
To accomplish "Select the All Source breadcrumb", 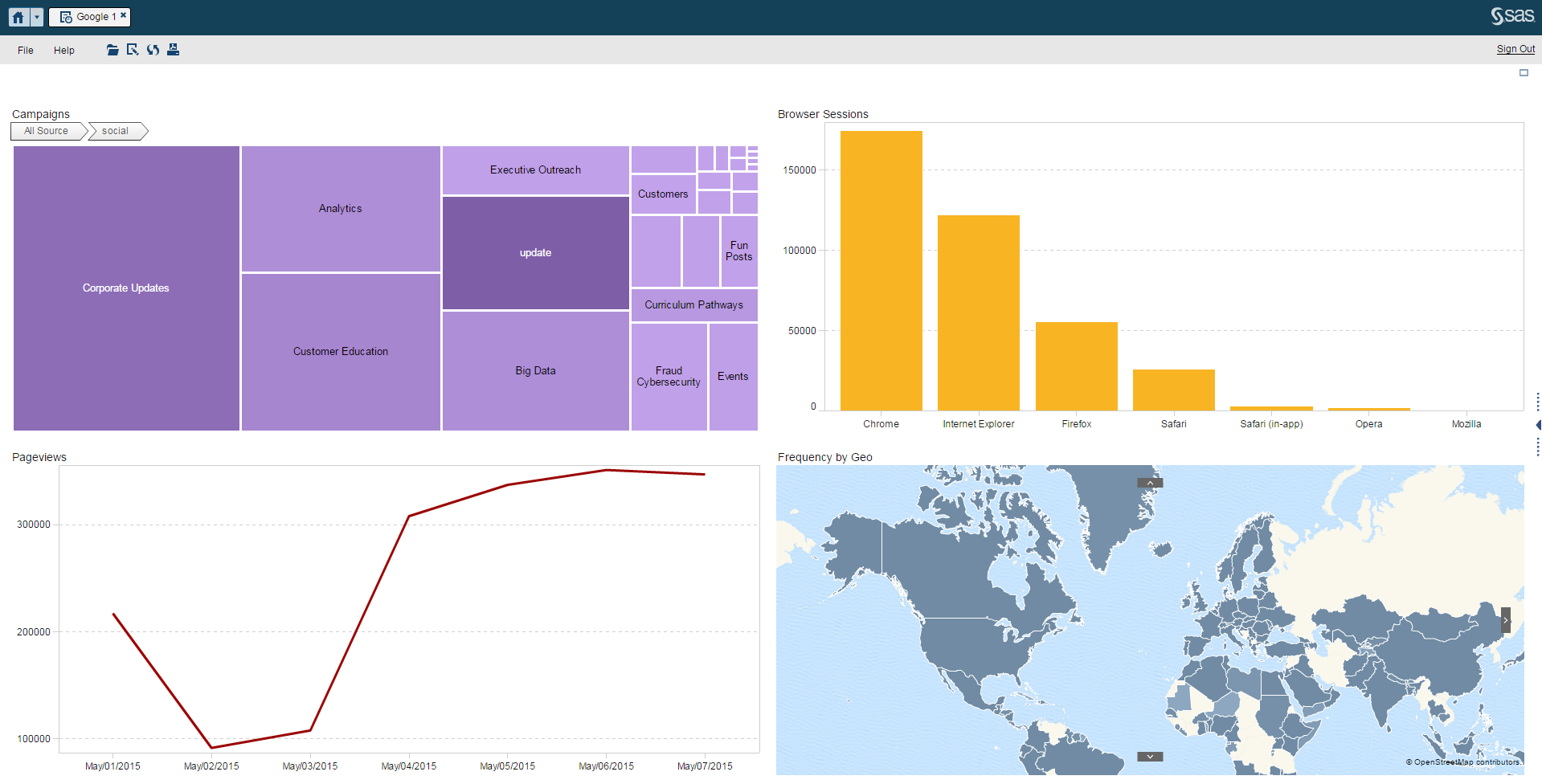I will [x=47, y=131].
